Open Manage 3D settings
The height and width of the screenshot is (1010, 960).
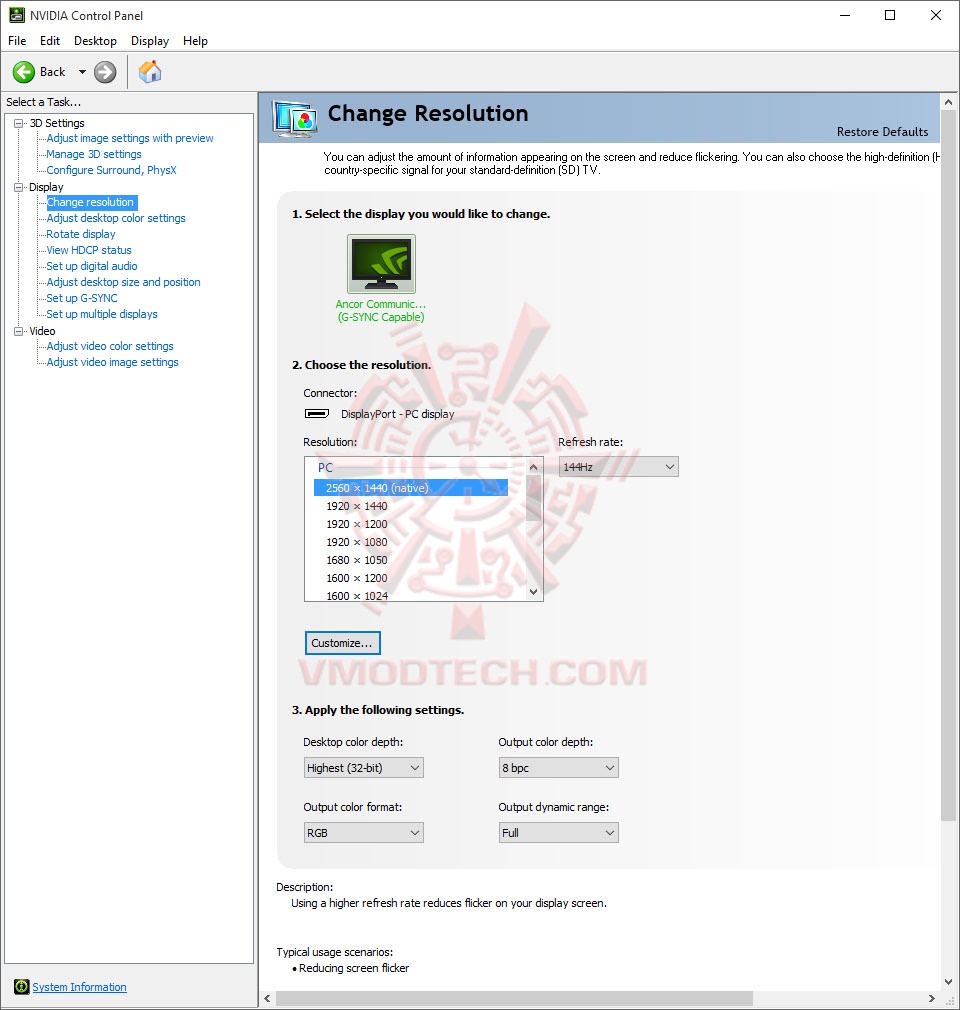click(93, 154)
